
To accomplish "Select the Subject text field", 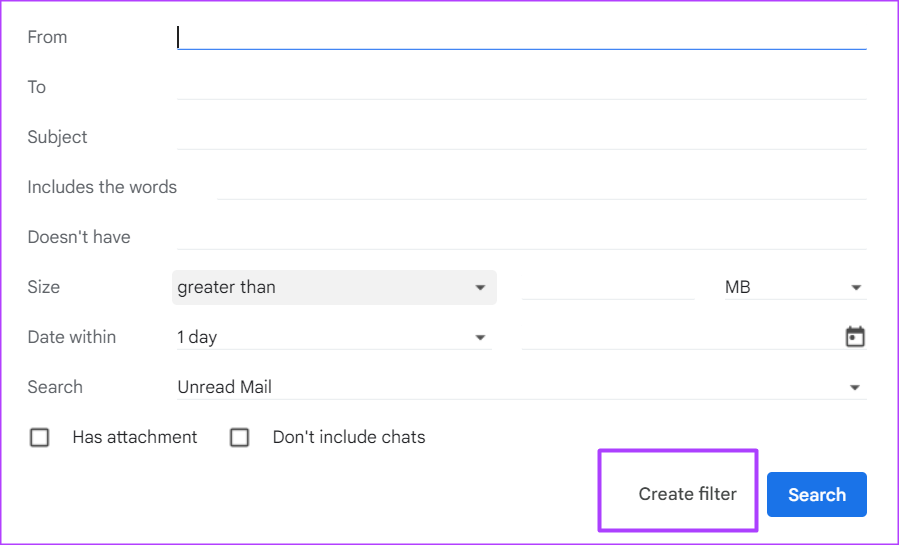I will [x=520, y=137].
